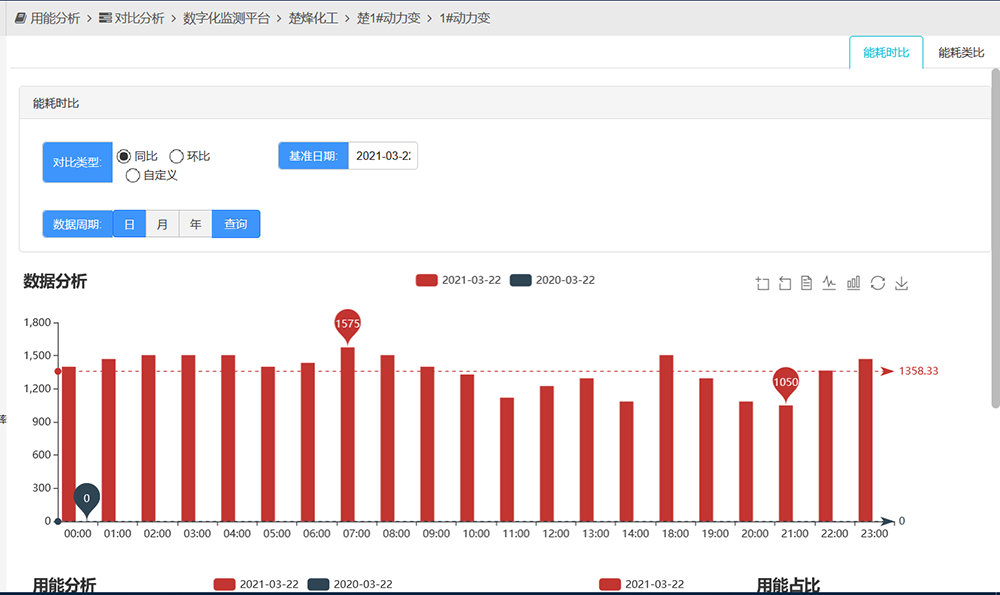
Task: Click the vertical page scrollbar
Action: click(995, 240)
